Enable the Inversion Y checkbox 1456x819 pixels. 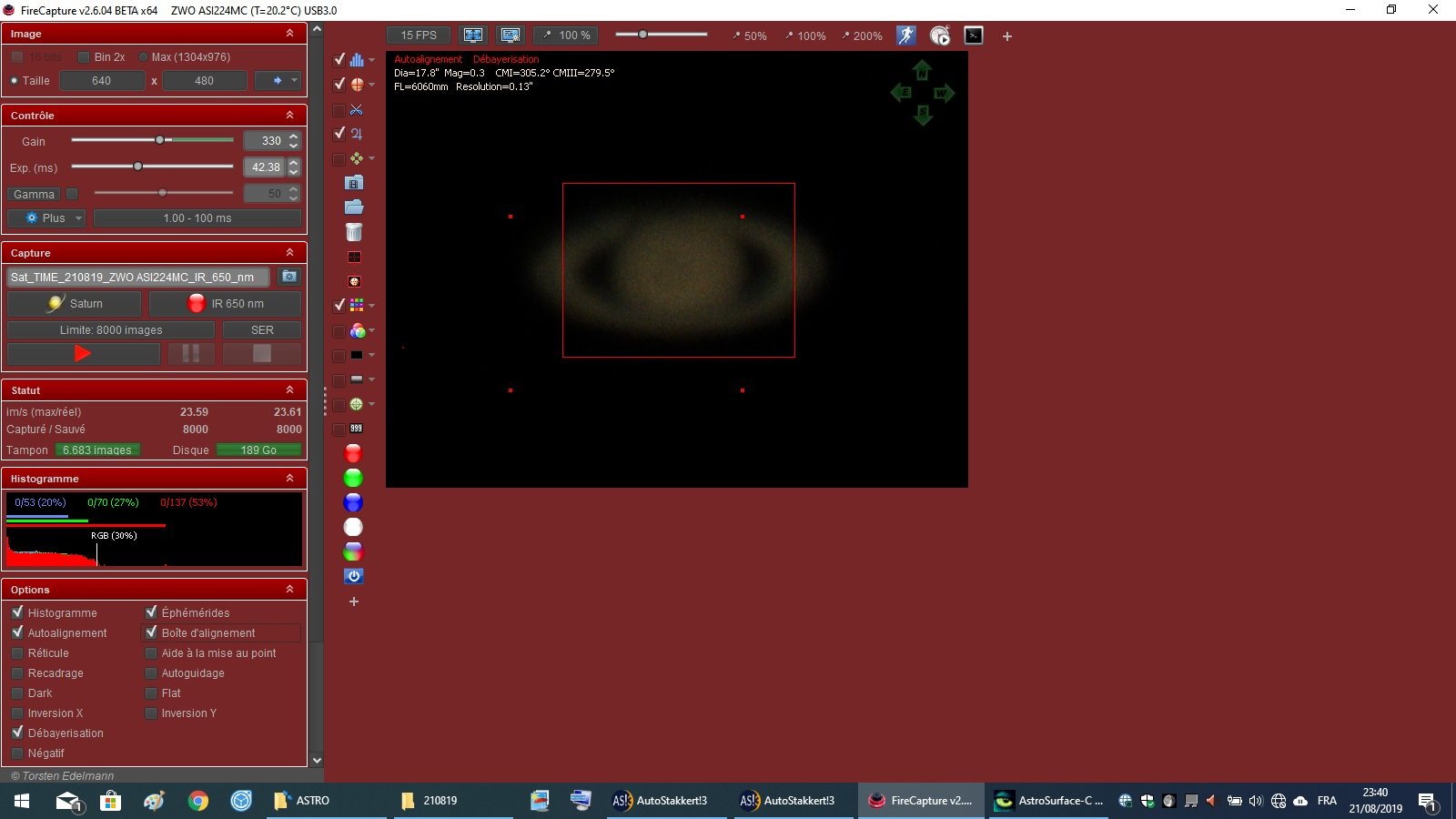[151, 713]
